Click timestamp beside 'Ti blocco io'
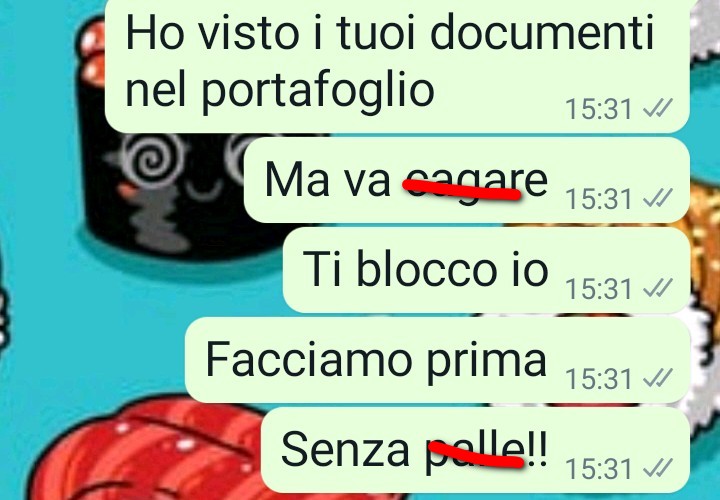720x500 pixels. (599, 289)
